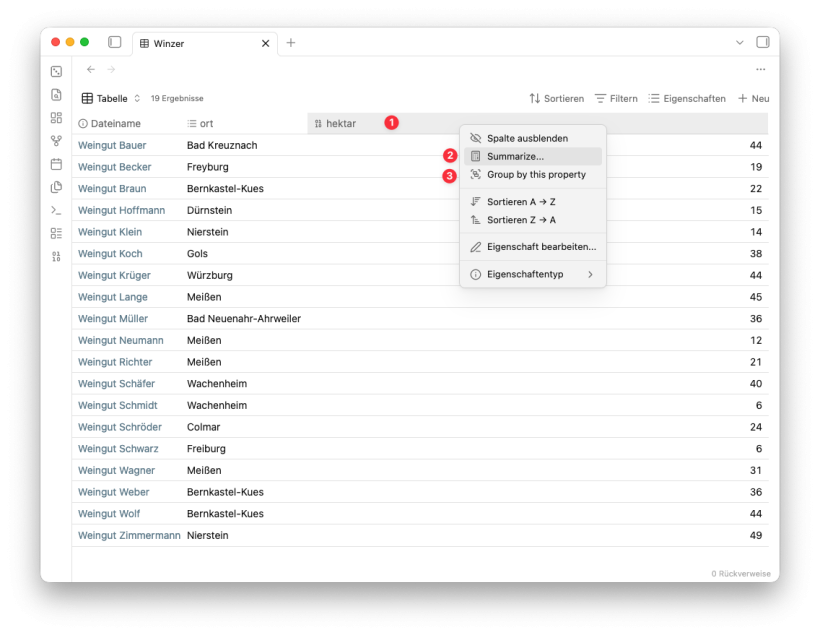Navigate back with the left arrow
Screen dimensions: 820x635
pos(91,69)
